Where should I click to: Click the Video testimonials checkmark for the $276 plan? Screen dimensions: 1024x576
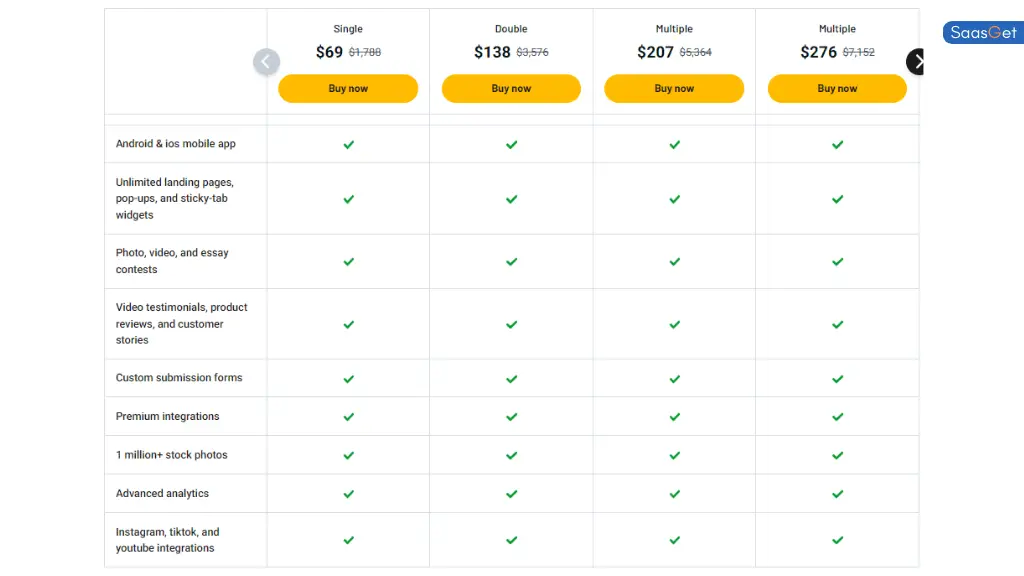tap(837, 325)
